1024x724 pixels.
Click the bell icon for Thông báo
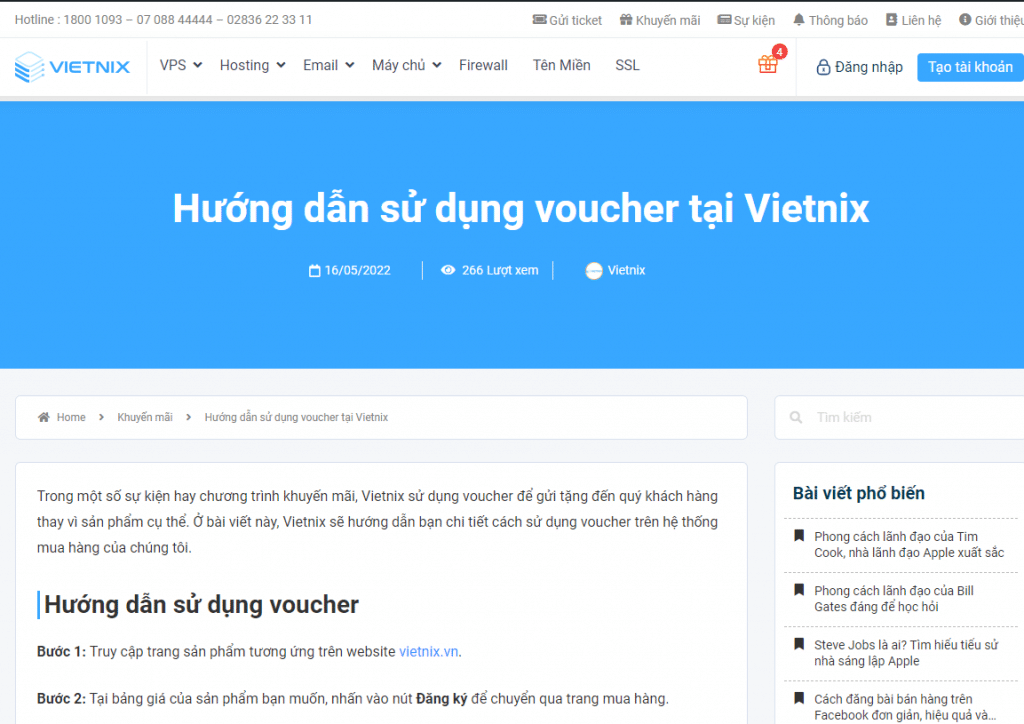coord(799,20)
